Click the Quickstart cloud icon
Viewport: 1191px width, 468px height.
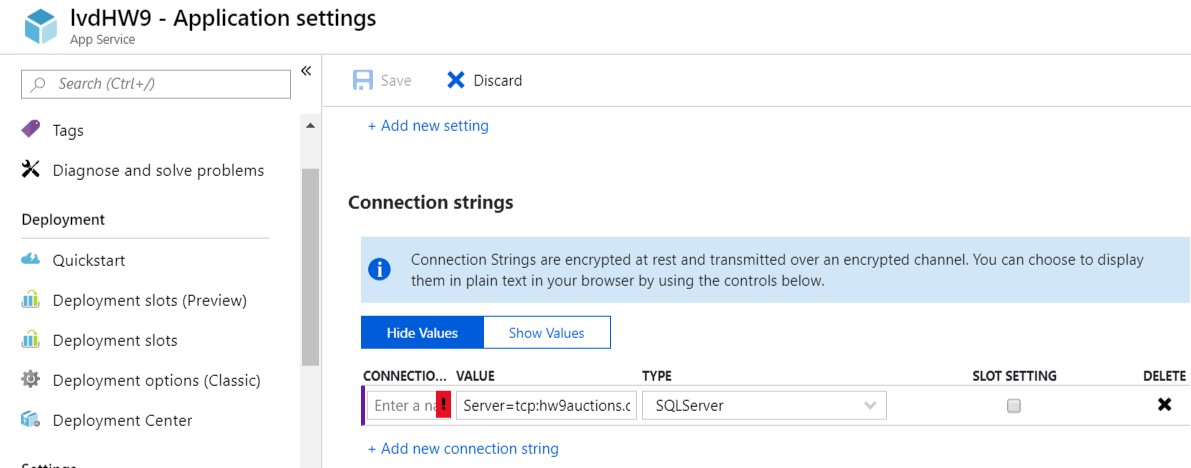(31, 260)
